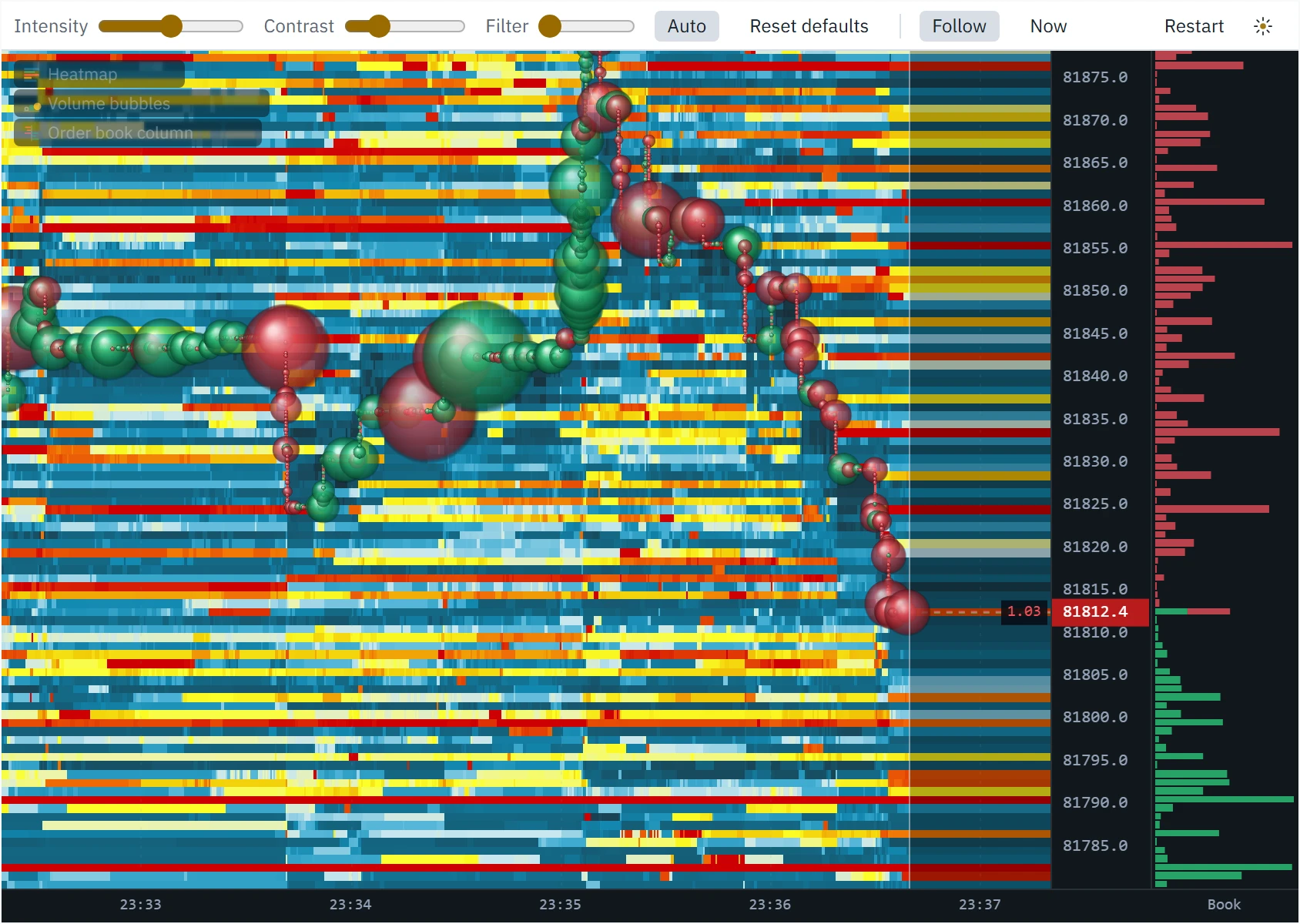The height and width of the screenshot is (924, 1300).
Task: Click the 81875.0 price axis label
Action: click(1095, 77)
